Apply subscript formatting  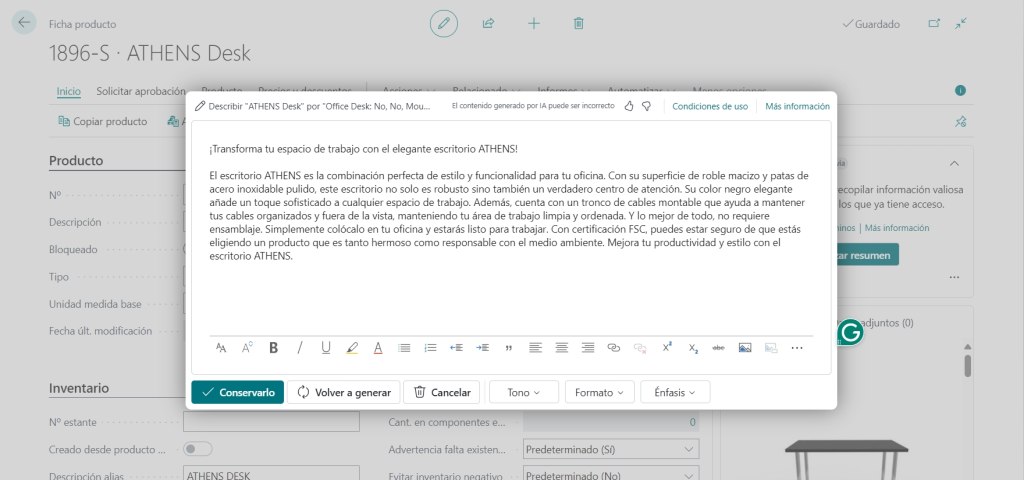tap(693, 349)
